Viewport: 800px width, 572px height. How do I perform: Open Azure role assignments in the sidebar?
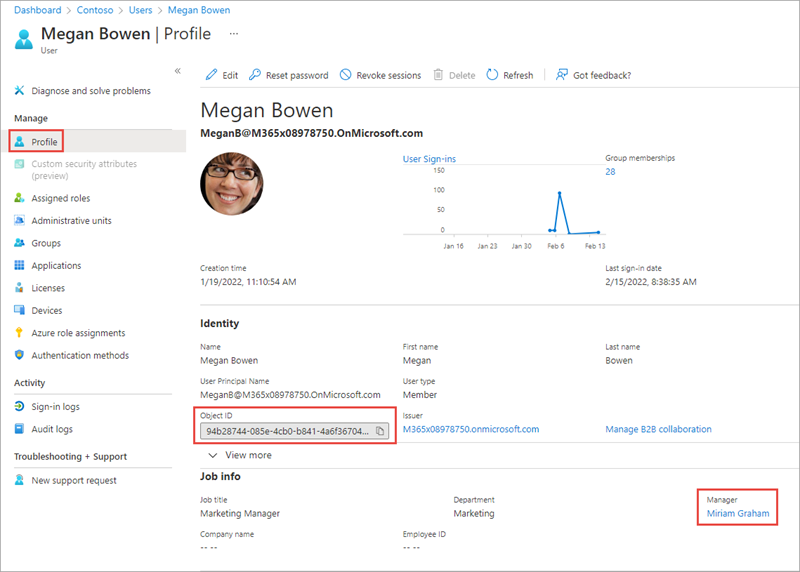pos(78,333)
